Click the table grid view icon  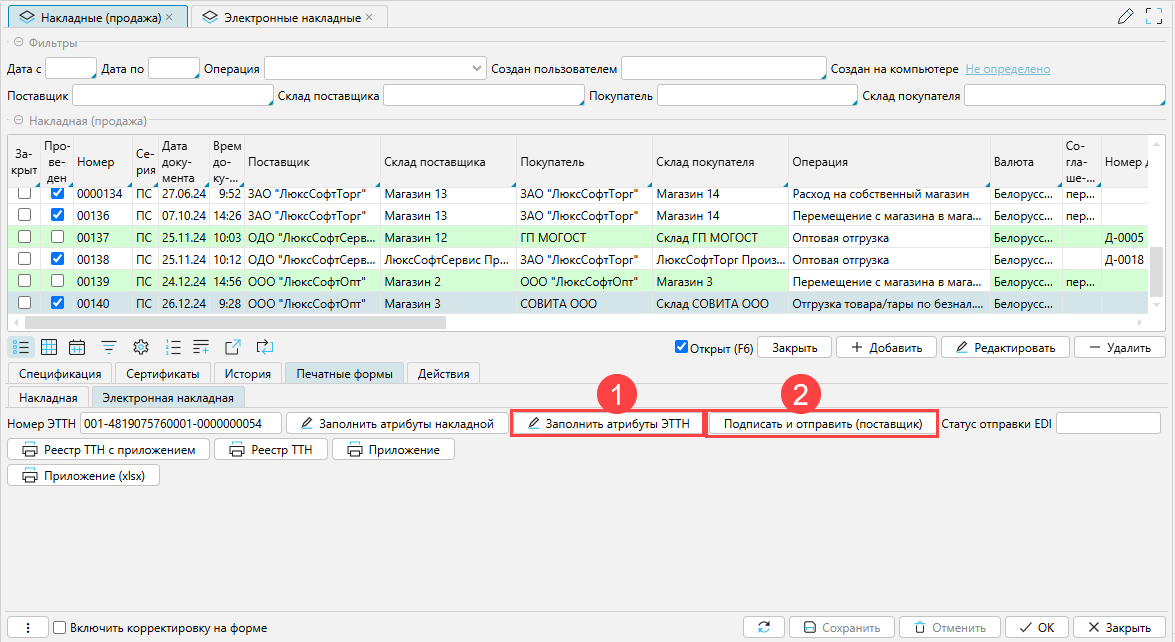click(49, 347)
